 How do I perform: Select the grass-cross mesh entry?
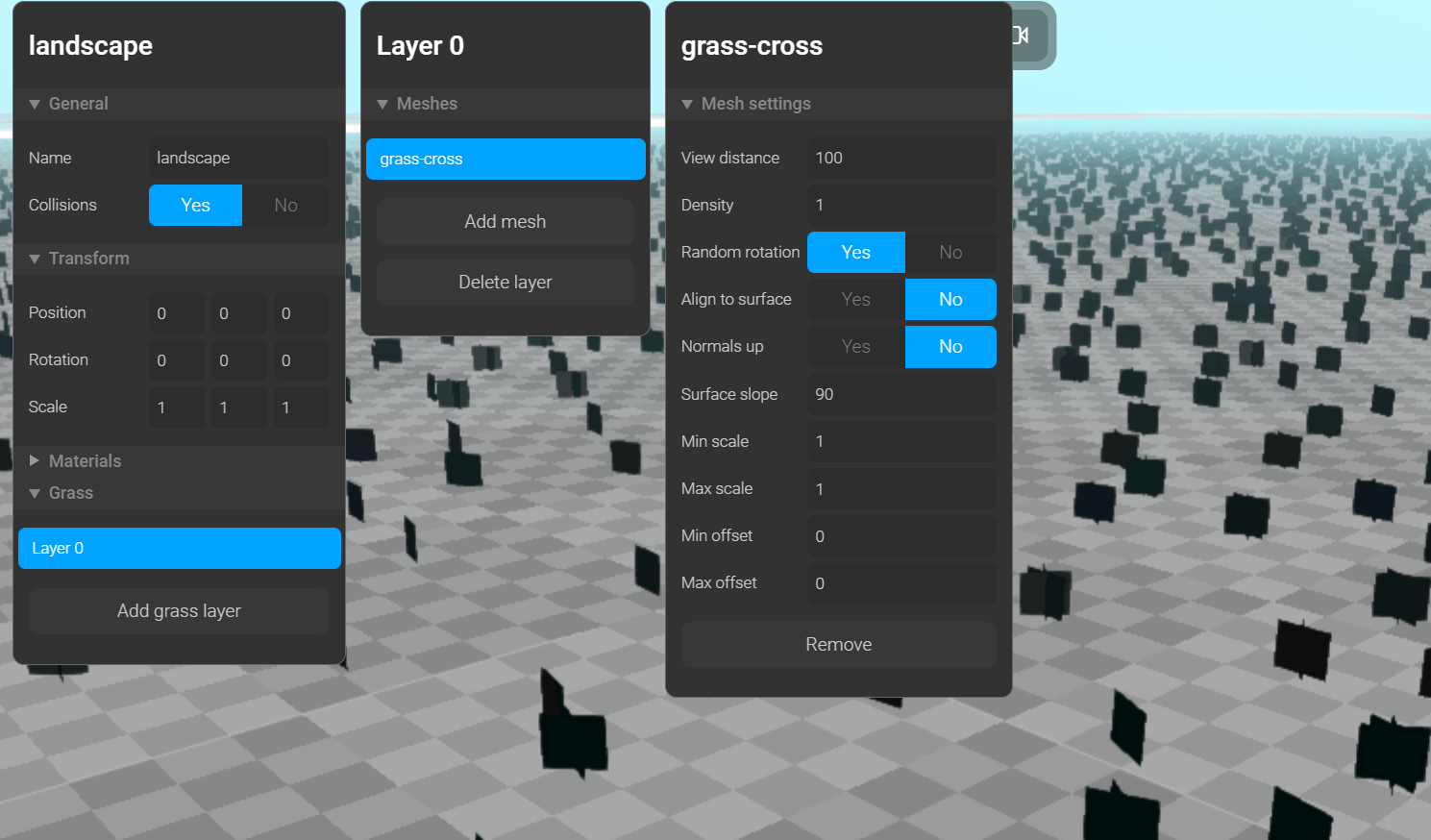tap(505, 159)
